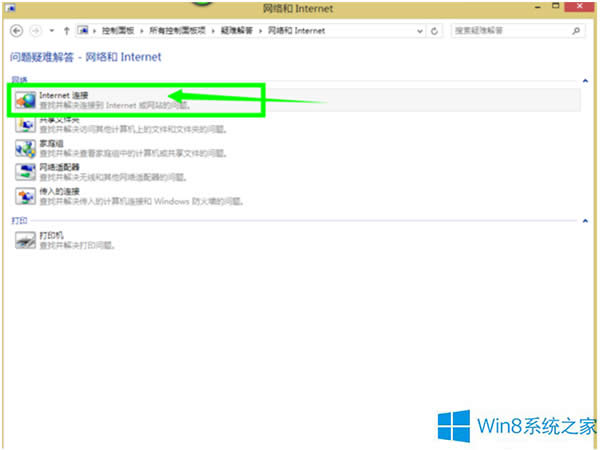Click the 家庭组 description about shared files
Screen dimensions: 600x450
[134, 153]
